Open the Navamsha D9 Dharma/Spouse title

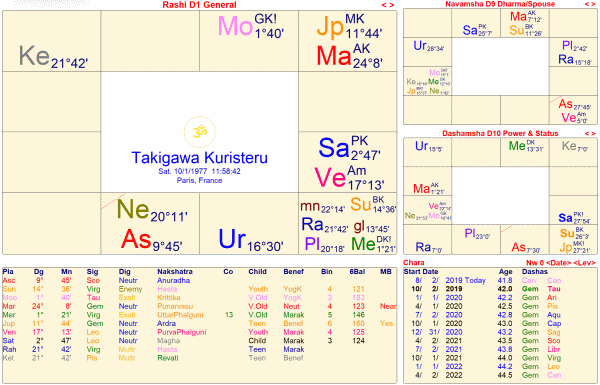tap(500, 4)
